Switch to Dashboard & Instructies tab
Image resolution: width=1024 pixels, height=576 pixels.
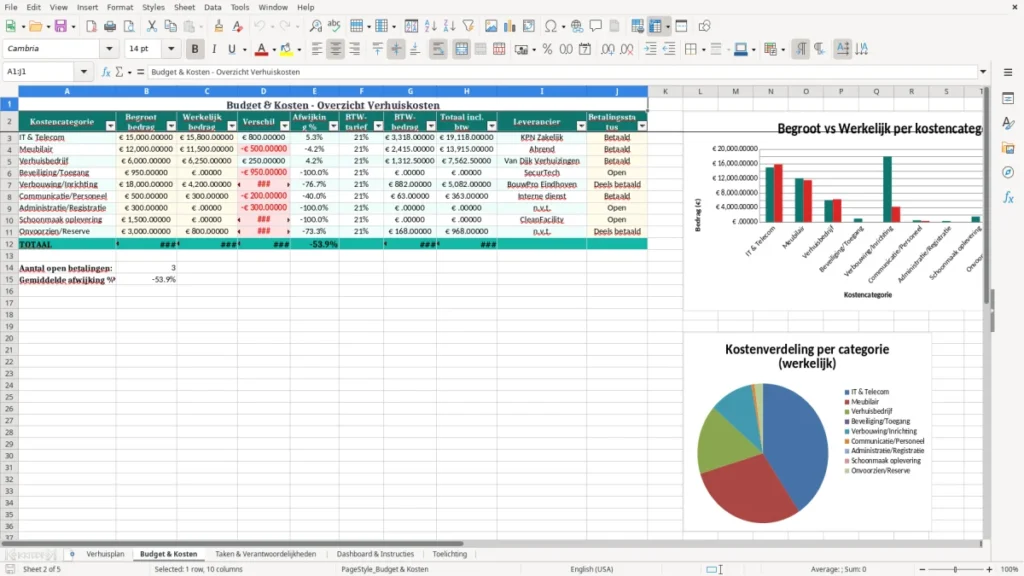tap(375, 554)
